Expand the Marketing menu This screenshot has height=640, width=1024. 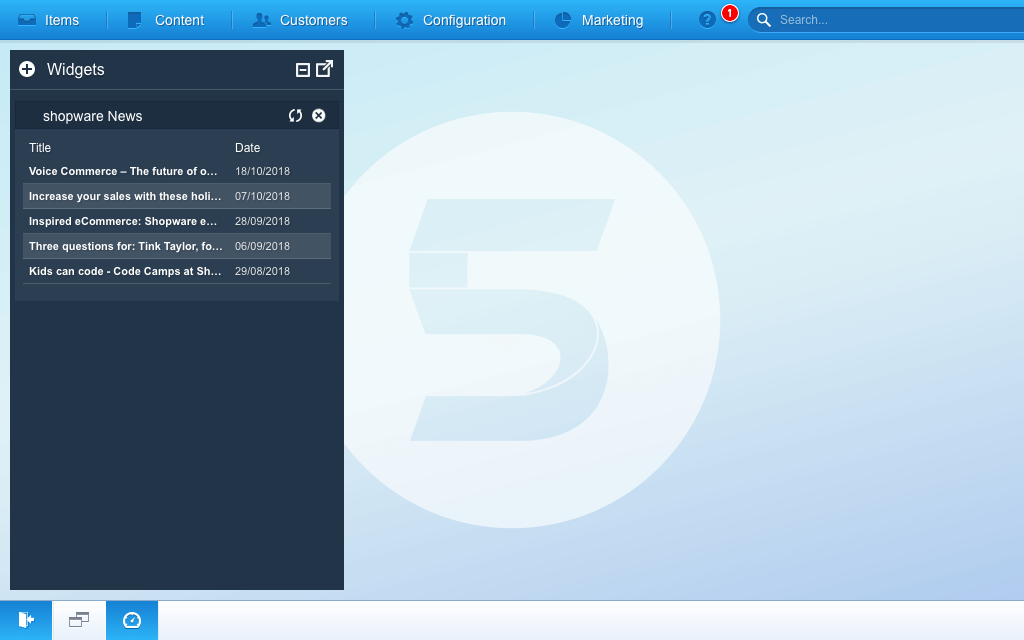tap(599, 20)
